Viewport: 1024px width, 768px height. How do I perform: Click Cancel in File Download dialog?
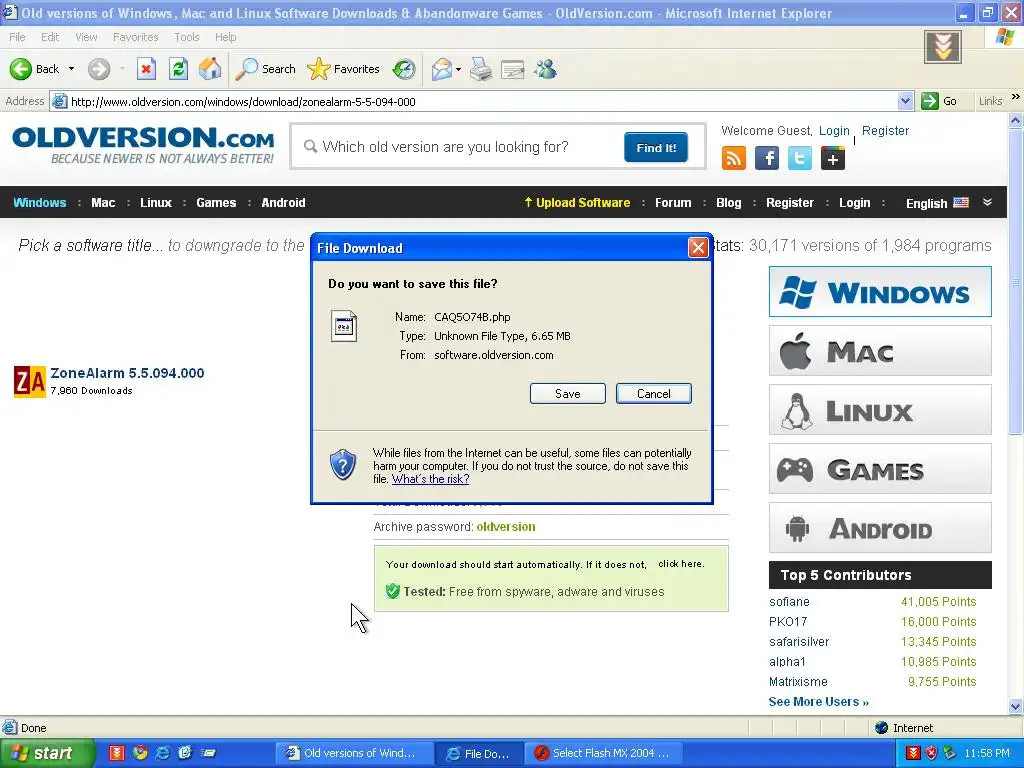(654, 394)
